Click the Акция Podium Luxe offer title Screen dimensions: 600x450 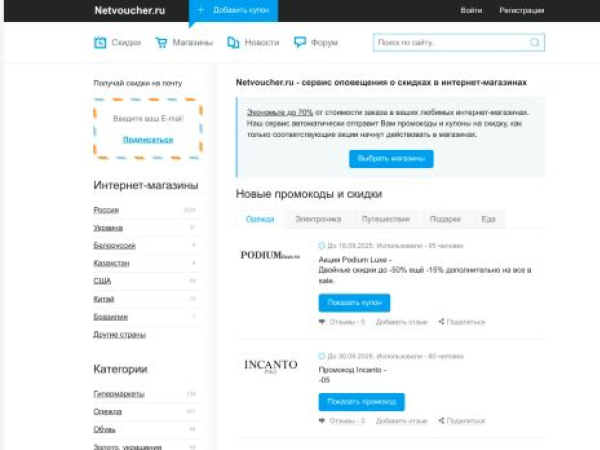355,260
